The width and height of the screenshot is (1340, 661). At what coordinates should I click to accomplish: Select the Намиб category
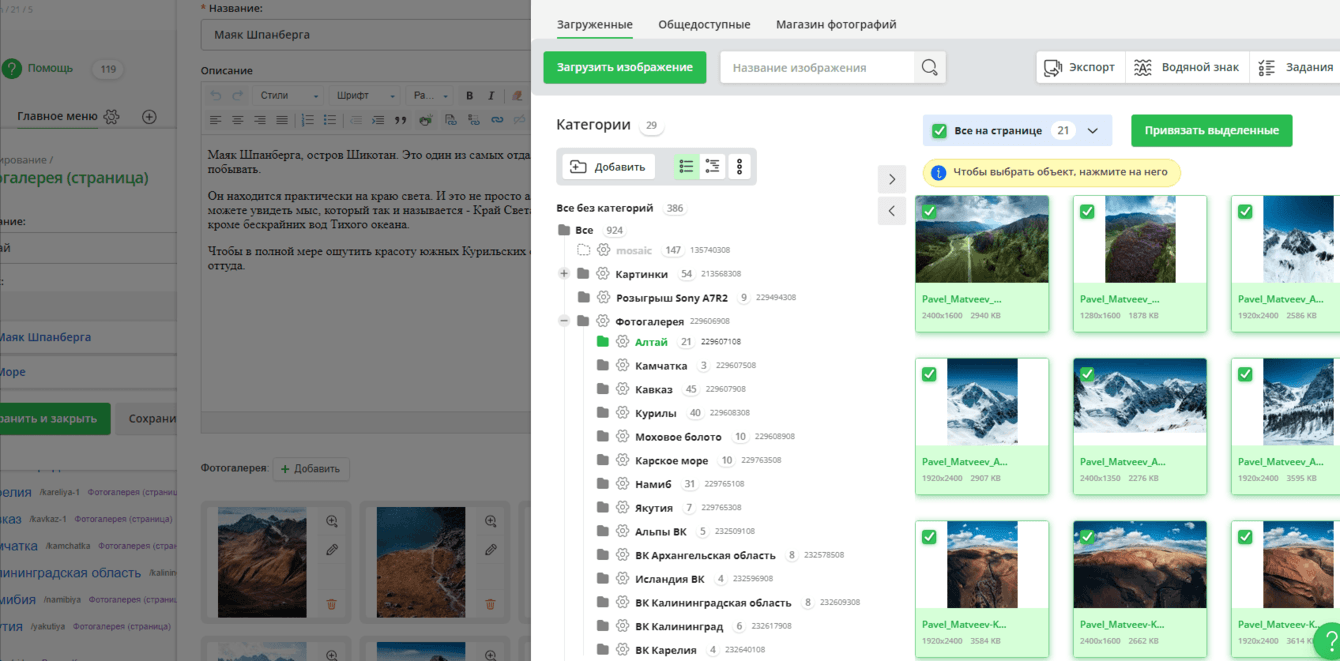pos(653,484)
